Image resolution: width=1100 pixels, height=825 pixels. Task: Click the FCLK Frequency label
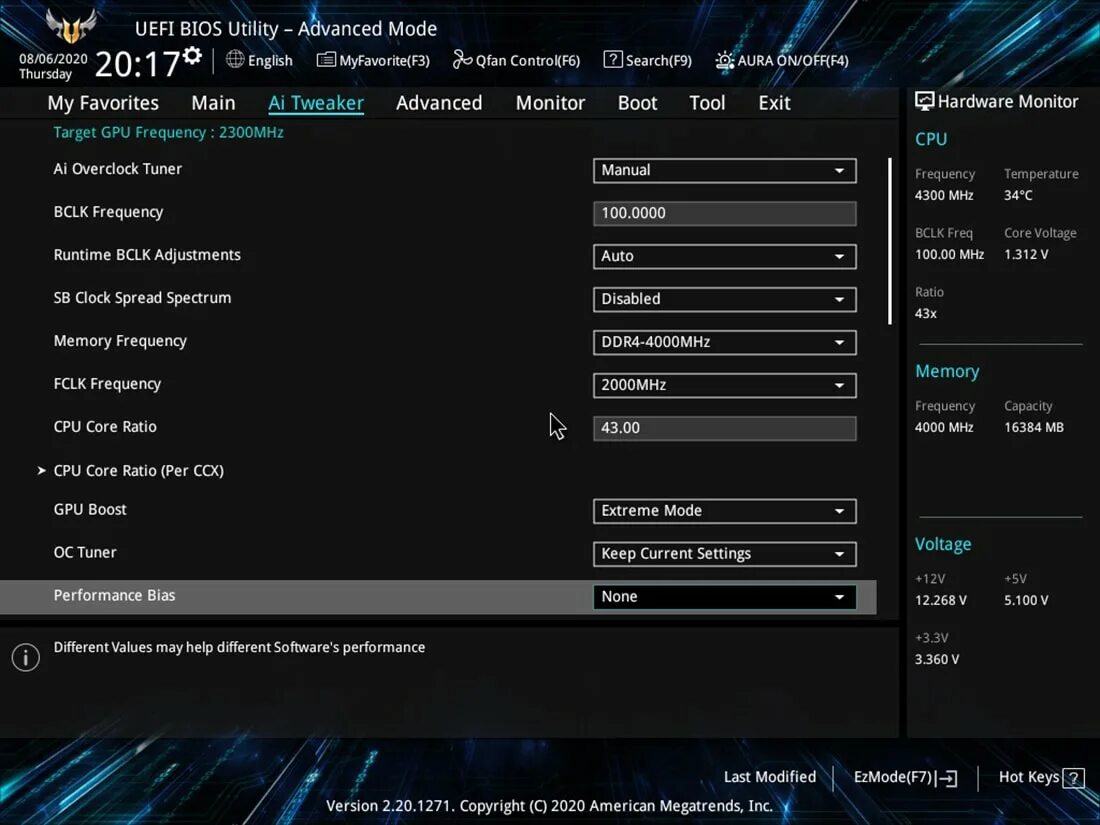click(x=107, y=384)
